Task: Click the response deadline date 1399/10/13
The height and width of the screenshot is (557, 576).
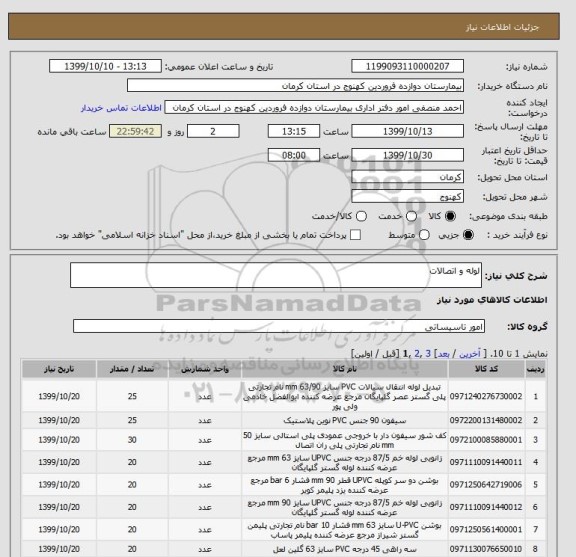Action: point(407,131)
